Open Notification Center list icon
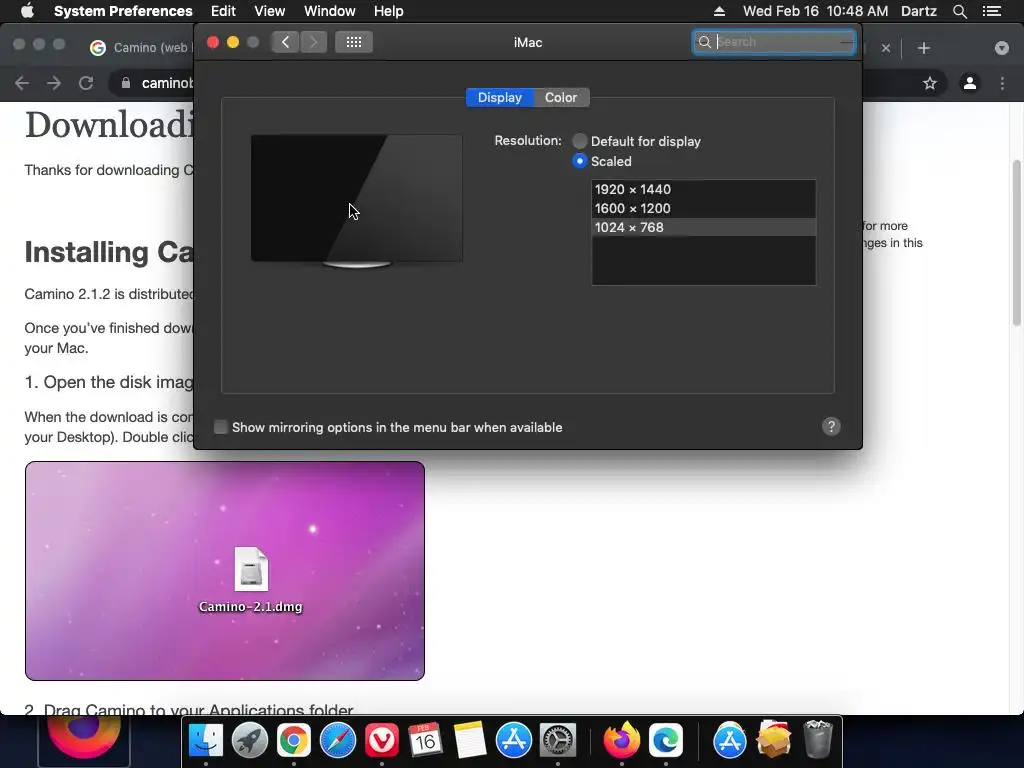Viewport: 1024px width, 768px height. coord(992,11)
